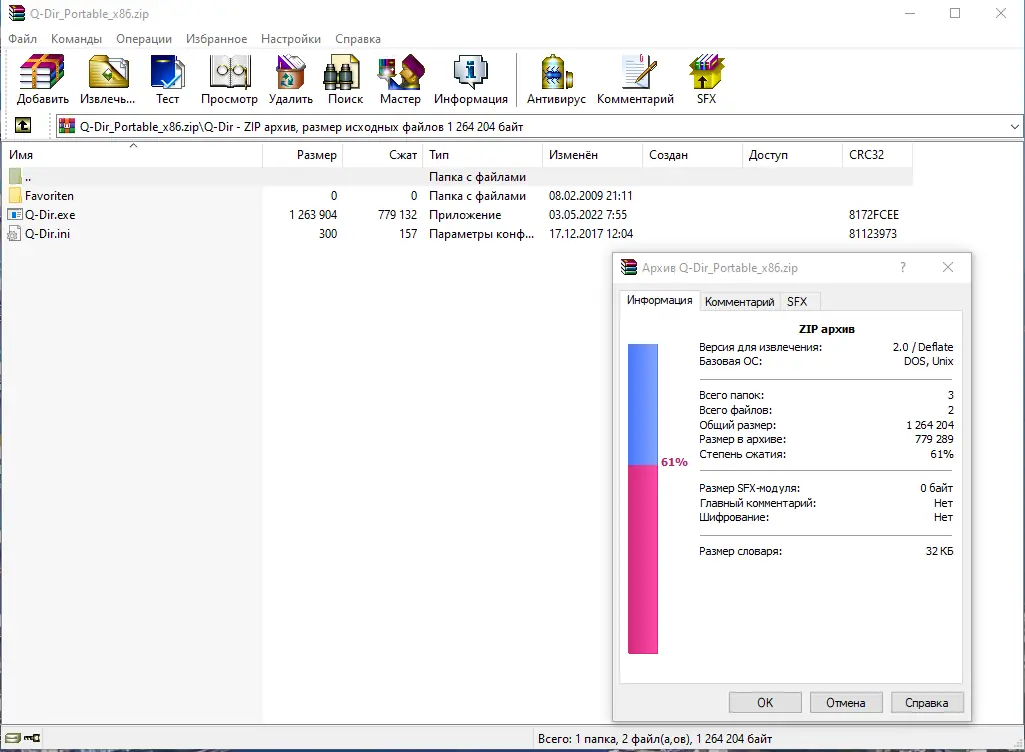Click the parent folder '..' row icon
The width and height of the screenshot is (1025, 752).
pyautogui.click(x=15, y=177)
